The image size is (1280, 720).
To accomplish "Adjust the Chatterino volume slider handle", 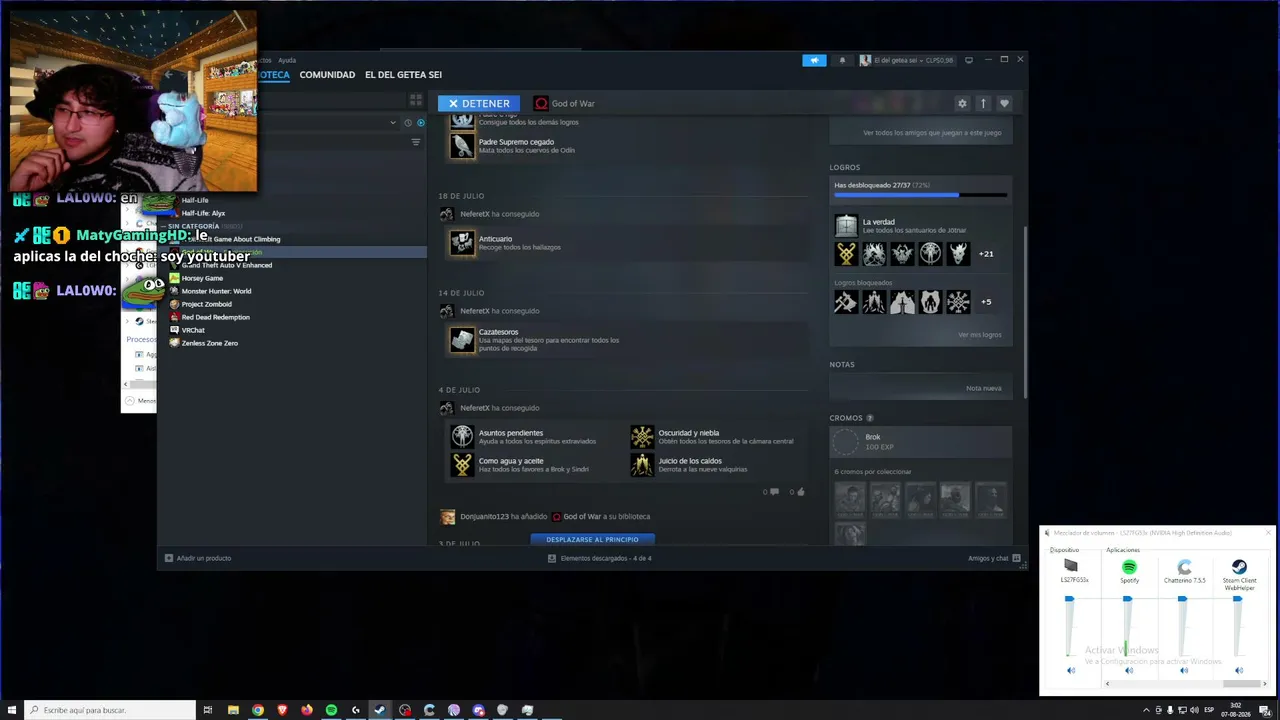I will [x=1182, y=599].
